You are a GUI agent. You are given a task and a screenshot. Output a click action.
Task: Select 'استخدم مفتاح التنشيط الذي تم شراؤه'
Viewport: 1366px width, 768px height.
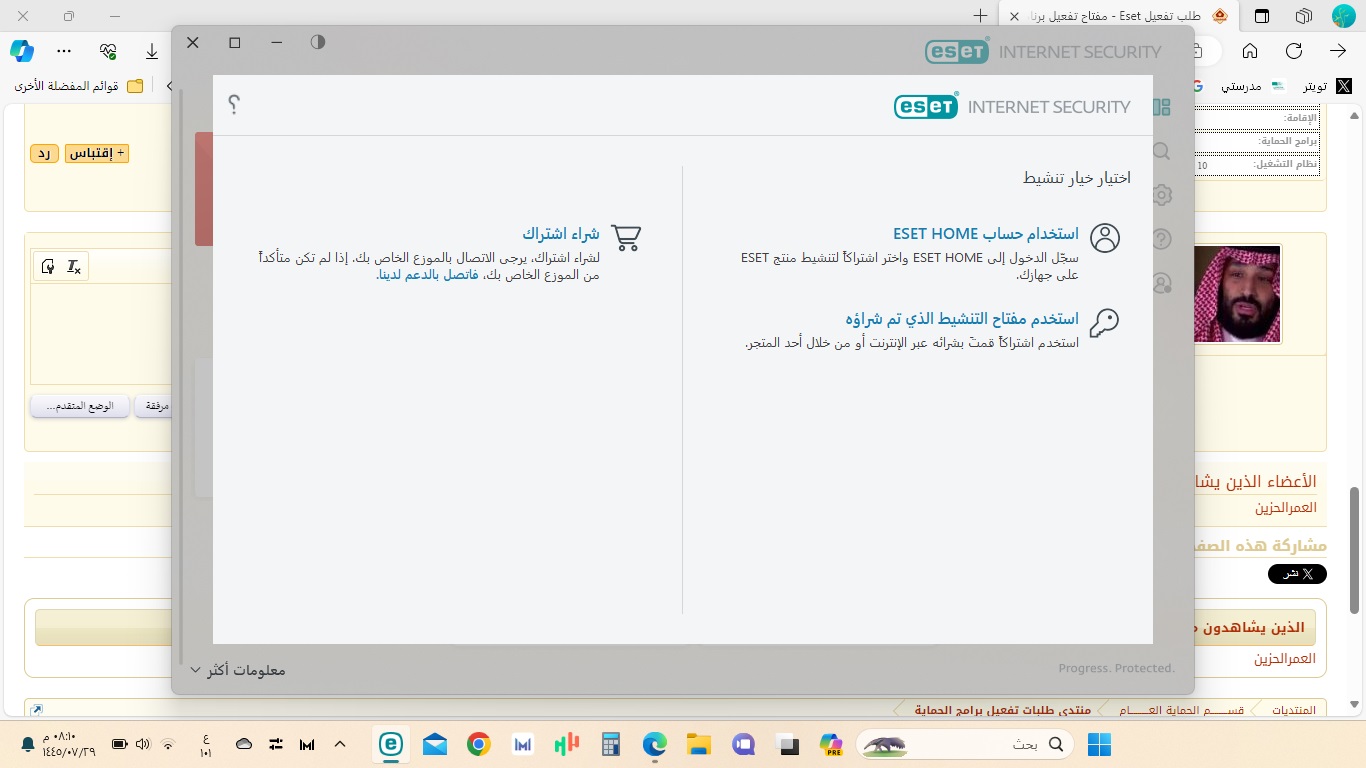coord(962,318)
